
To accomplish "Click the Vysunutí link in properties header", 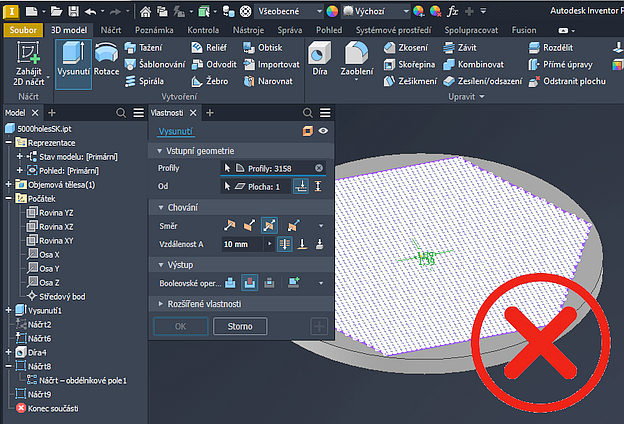I will point(175,131).
